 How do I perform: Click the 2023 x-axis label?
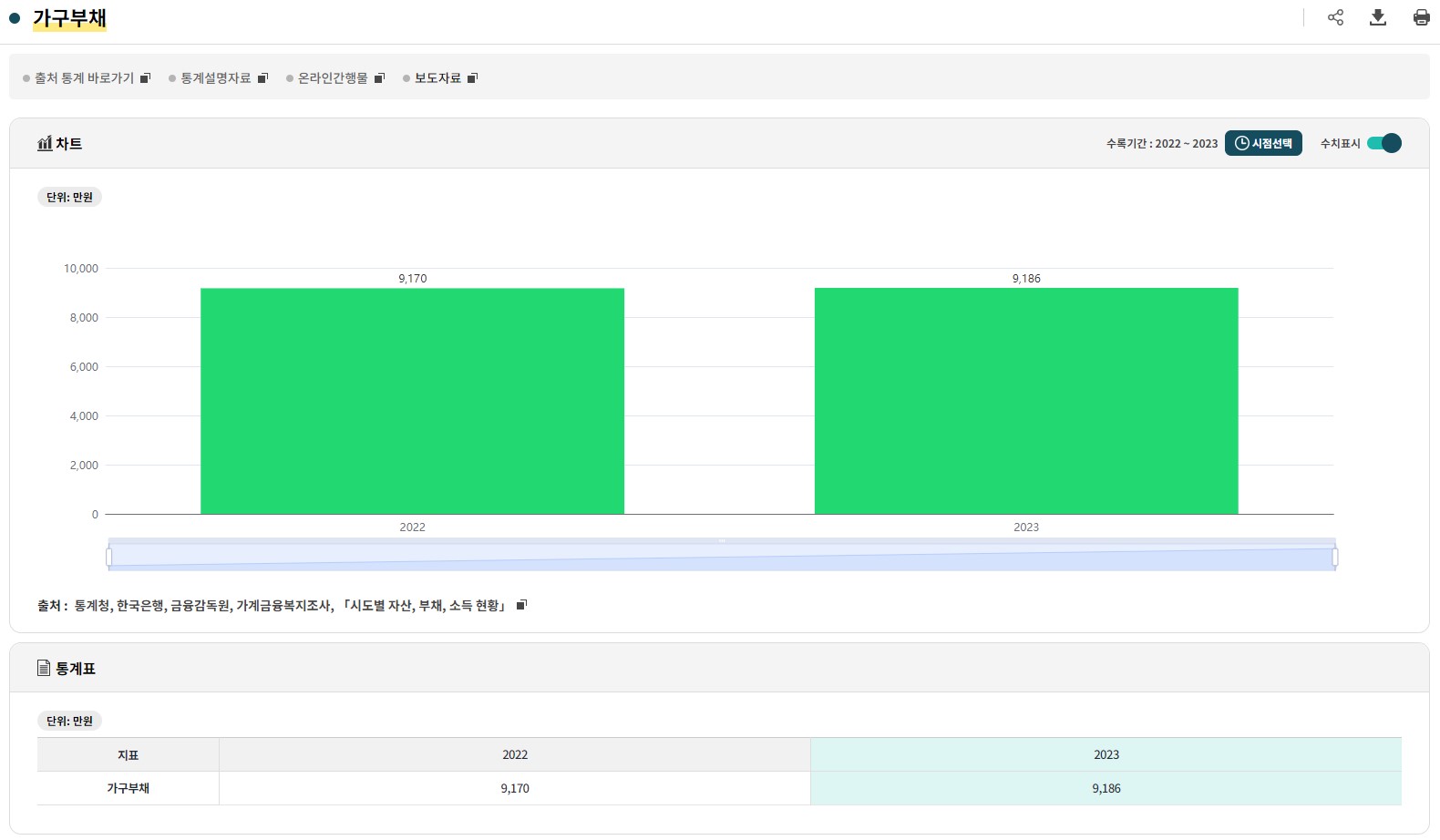click(x=1026, y=528)
